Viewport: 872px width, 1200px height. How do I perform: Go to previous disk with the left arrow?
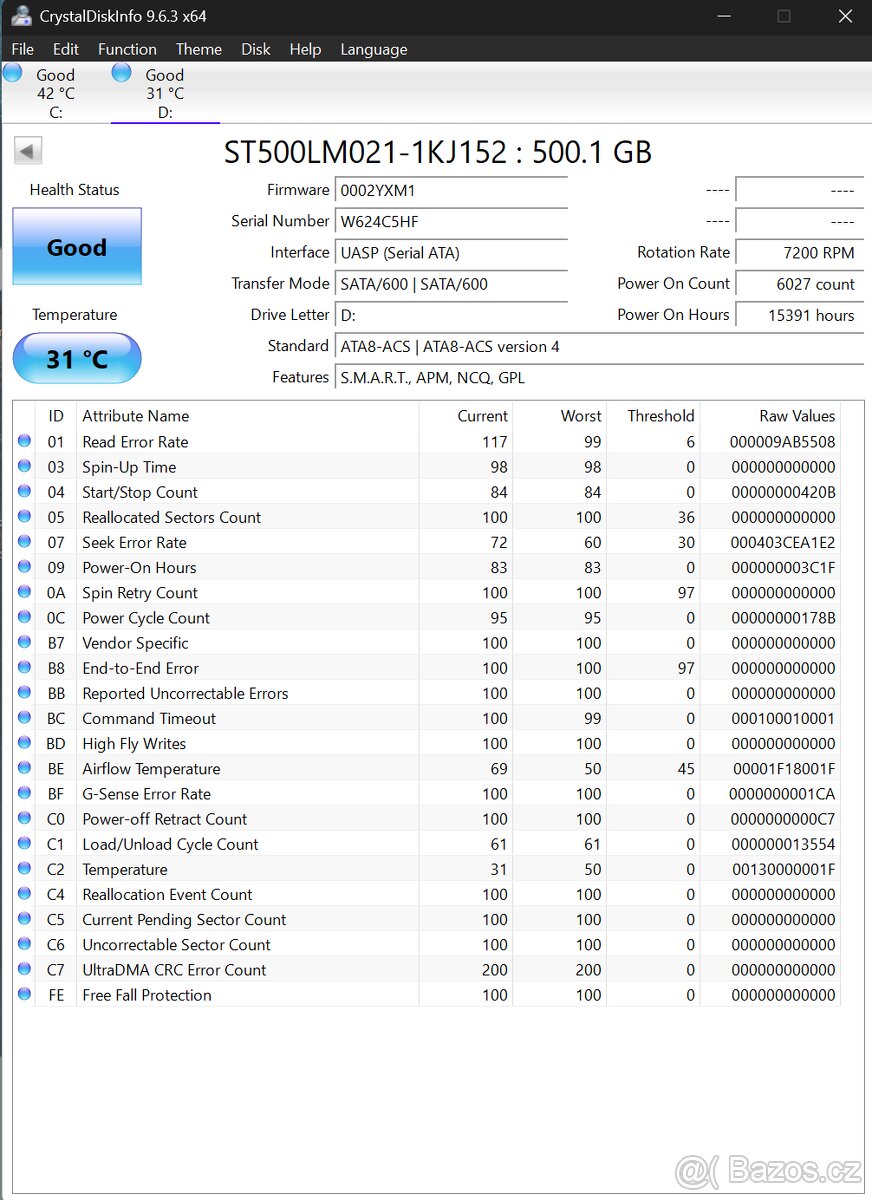click(28, 151)
